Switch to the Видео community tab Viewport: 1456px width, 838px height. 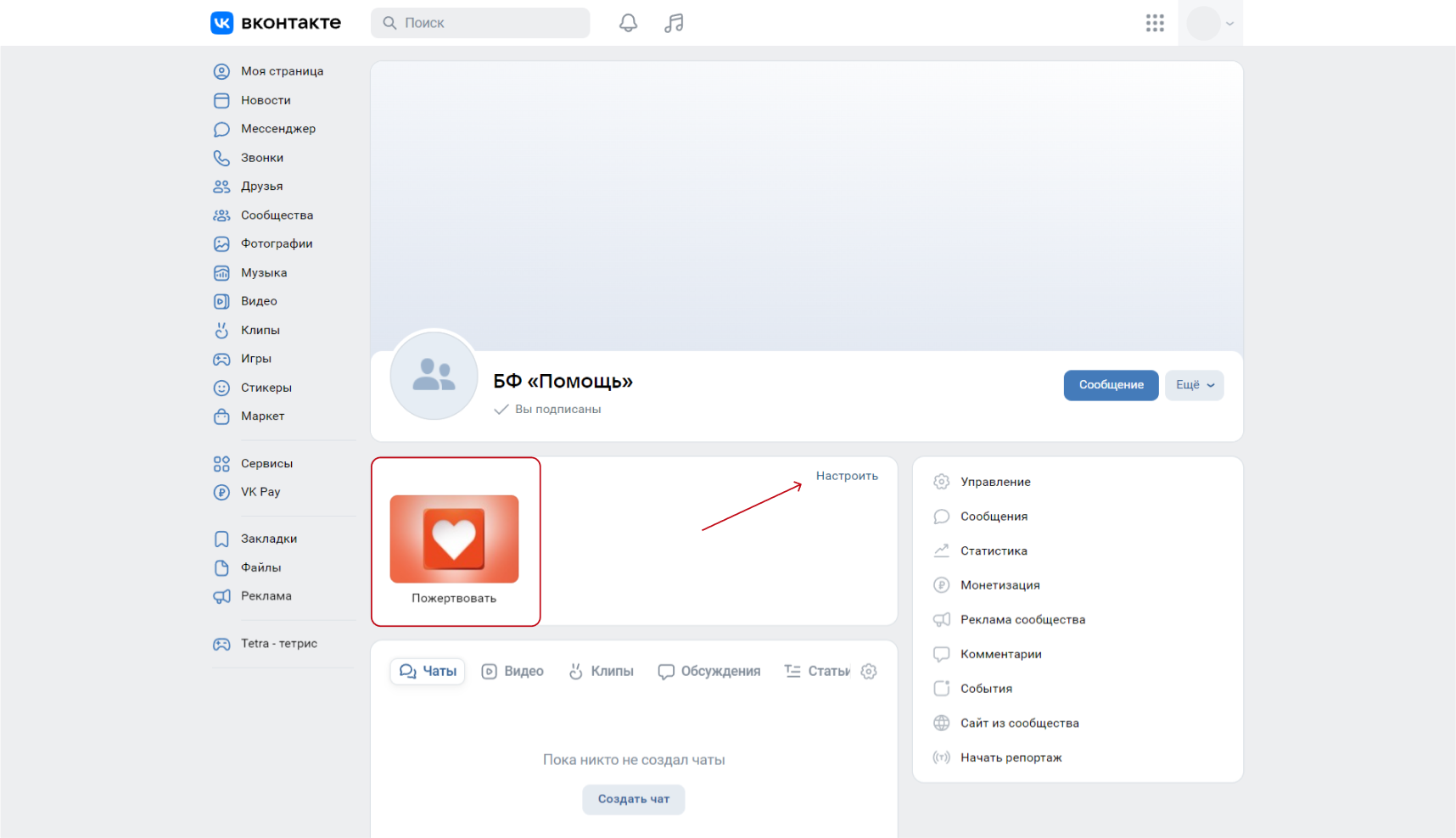512,671
